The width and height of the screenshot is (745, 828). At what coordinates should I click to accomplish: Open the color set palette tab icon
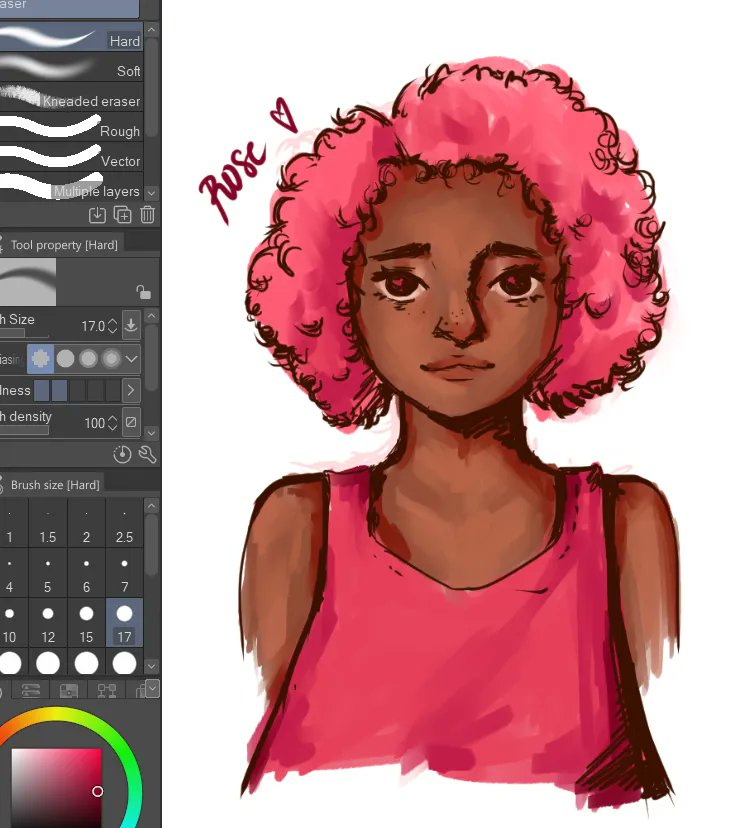[69, 690]
